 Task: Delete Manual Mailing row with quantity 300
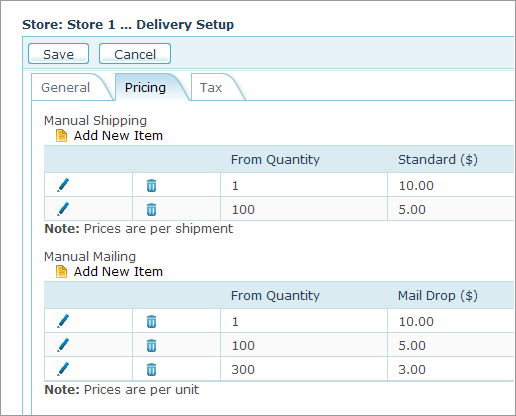click(151, 369)
